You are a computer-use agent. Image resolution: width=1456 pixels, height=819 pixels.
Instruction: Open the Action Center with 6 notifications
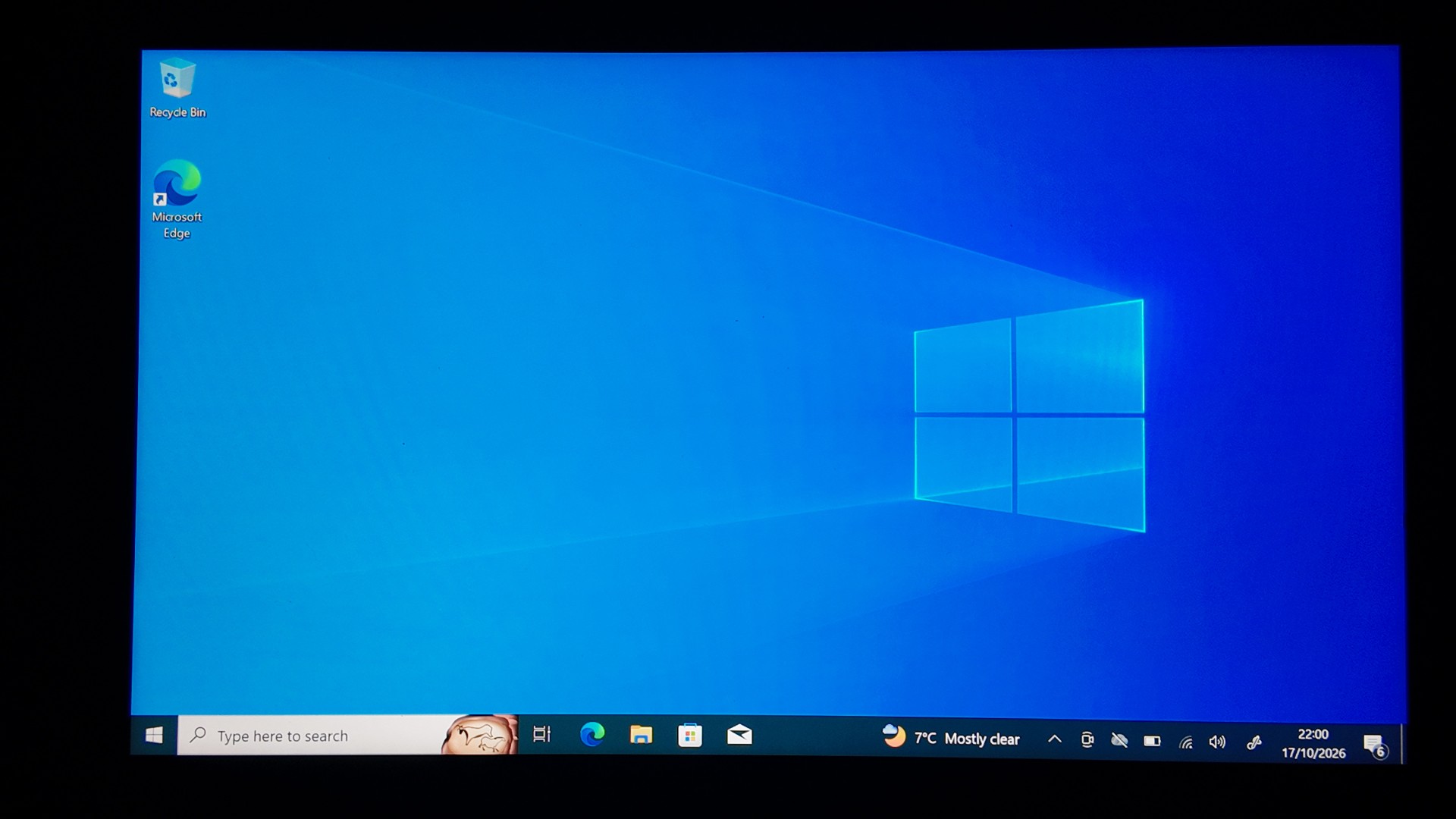[x=1376, y=746]
